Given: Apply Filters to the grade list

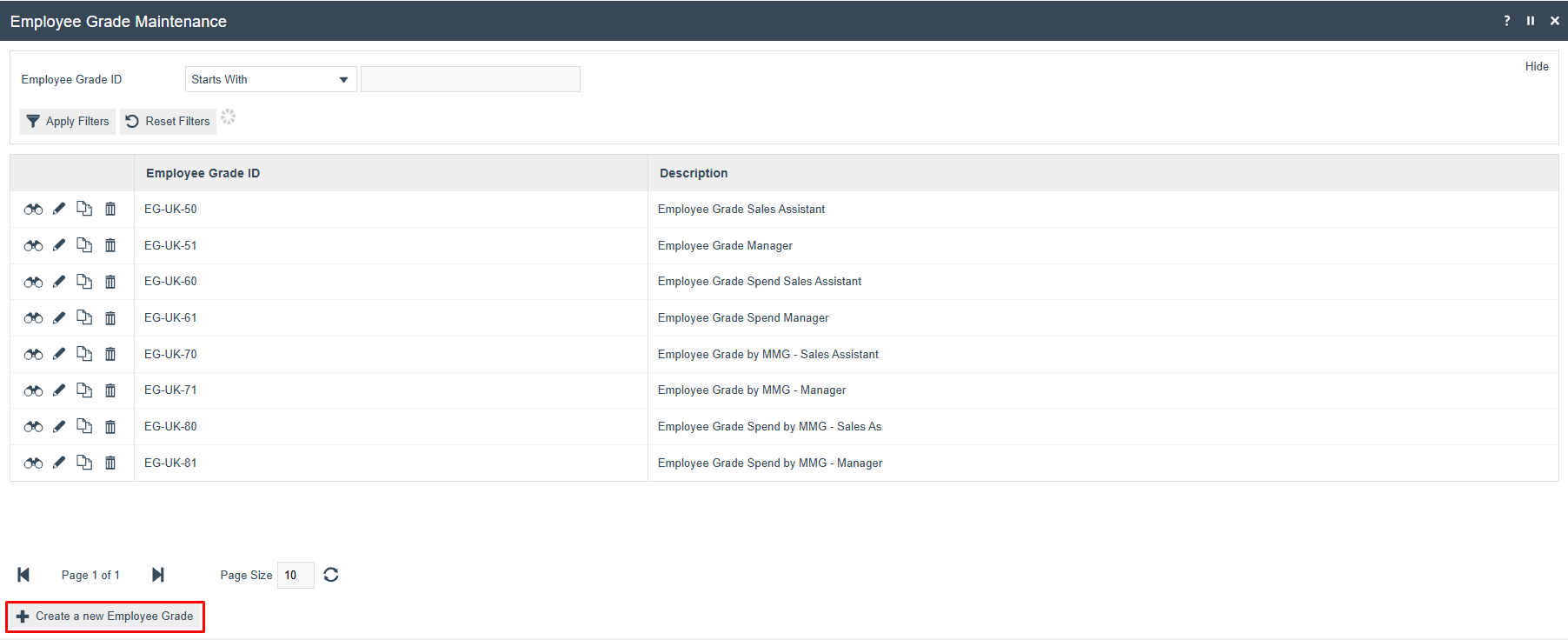Looking at the screenshot, I should coord(68,121).
